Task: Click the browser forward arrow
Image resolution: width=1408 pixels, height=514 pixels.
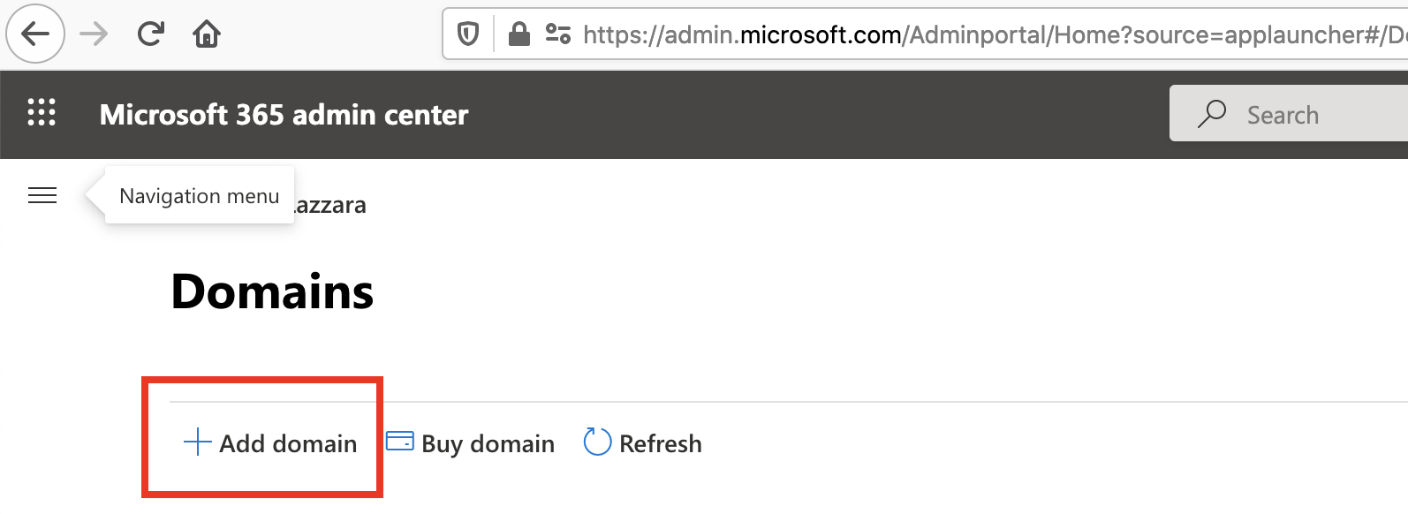Action: pyautogui.click(x=94, y=35)
